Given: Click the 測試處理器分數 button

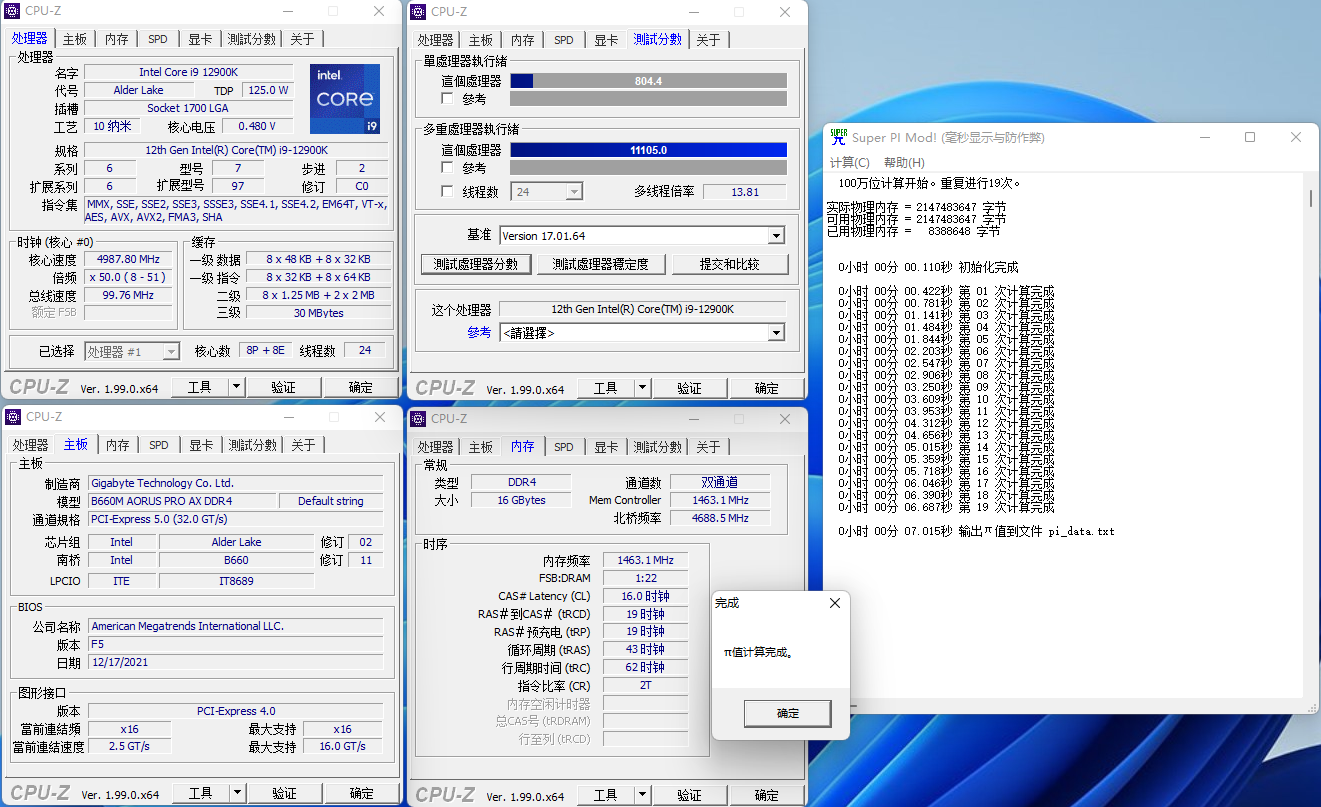Looking at the screenshot, I should 475,264.
